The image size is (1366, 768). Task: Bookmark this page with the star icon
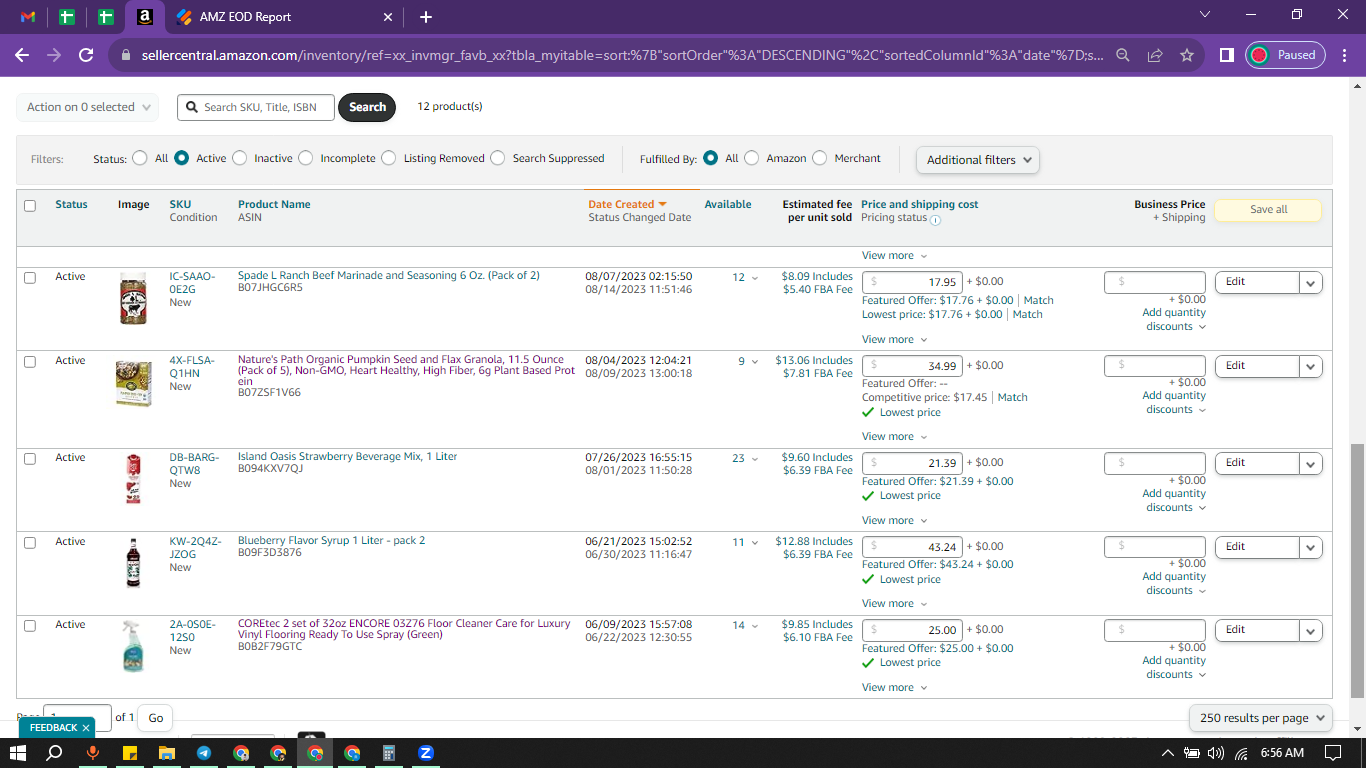tap(1187, 55)
